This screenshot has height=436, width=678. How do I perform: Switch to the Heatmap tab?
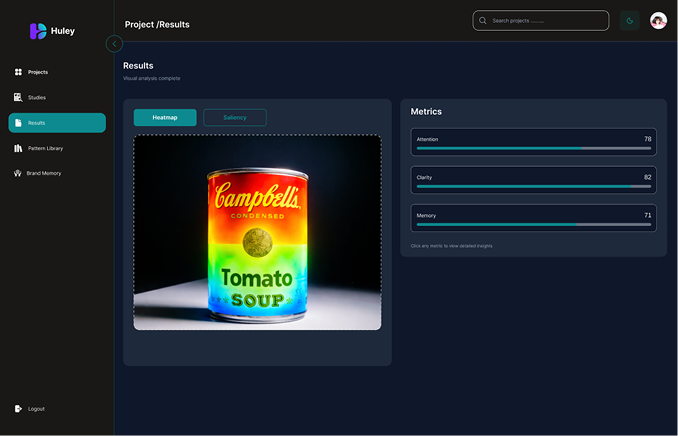coord(165,118)
